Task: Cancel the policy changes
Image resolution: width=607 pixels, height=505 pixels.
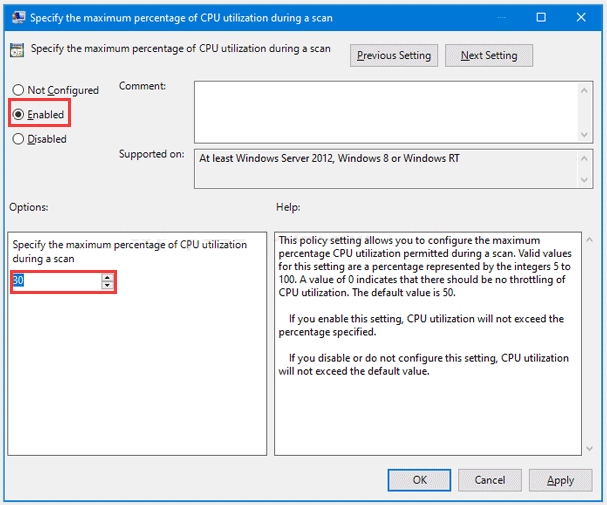Action: pyautogui.click(x=490, y=480)
